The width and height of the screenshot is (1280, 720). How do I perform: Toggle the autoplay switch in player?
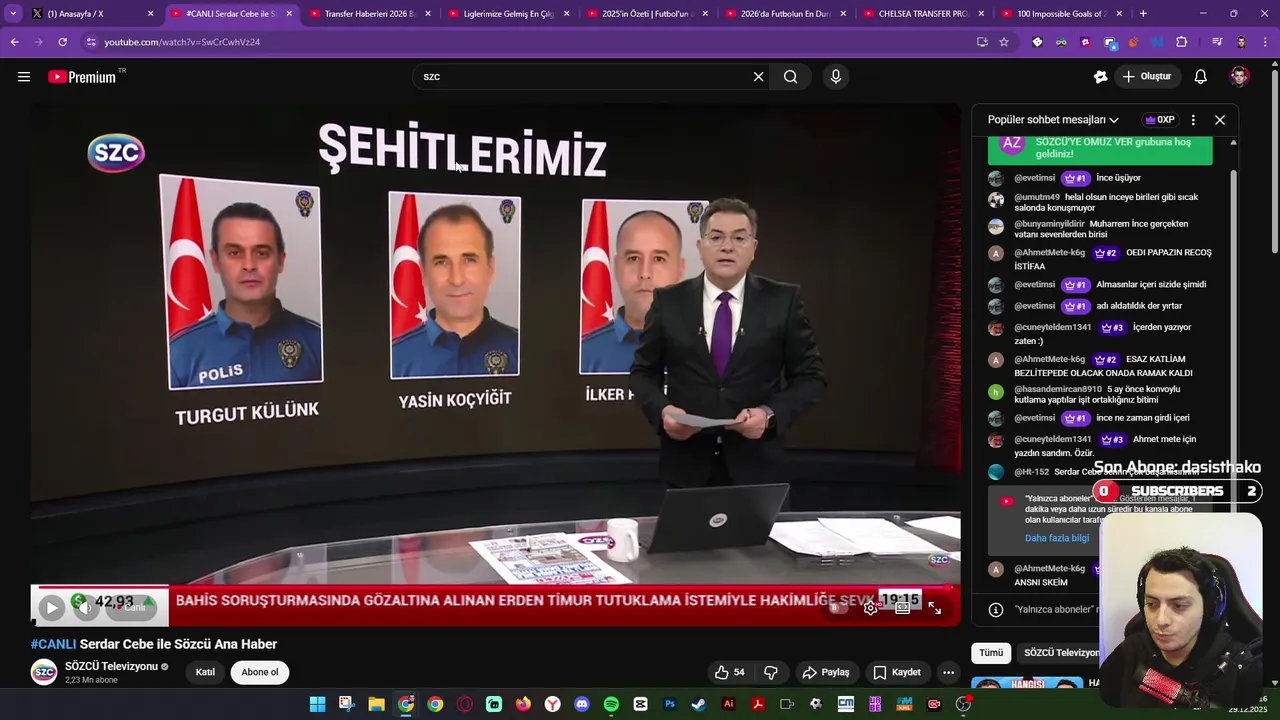838,607
